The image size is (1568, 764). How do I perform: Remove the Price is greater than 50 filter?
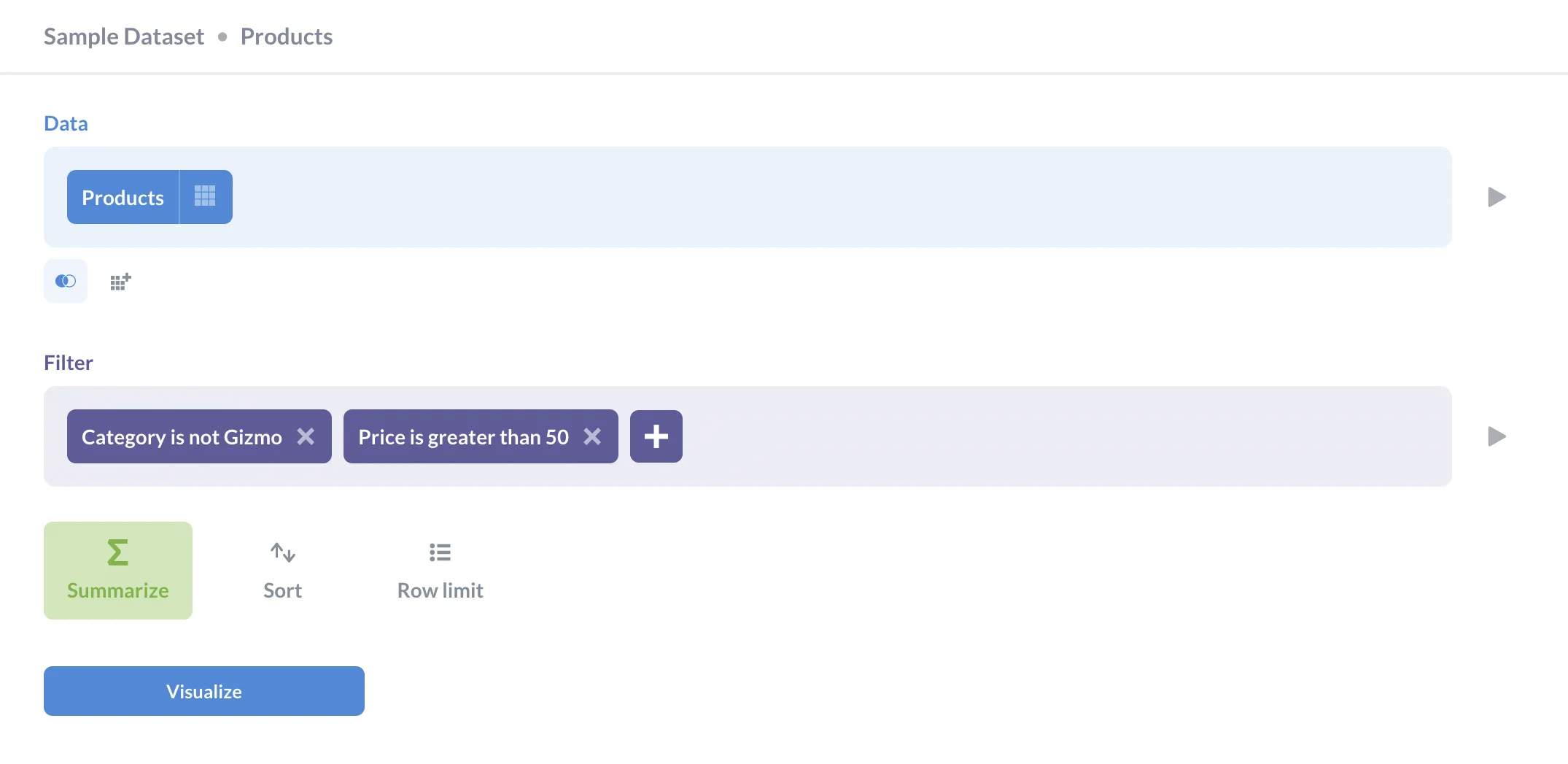point(592,436)
